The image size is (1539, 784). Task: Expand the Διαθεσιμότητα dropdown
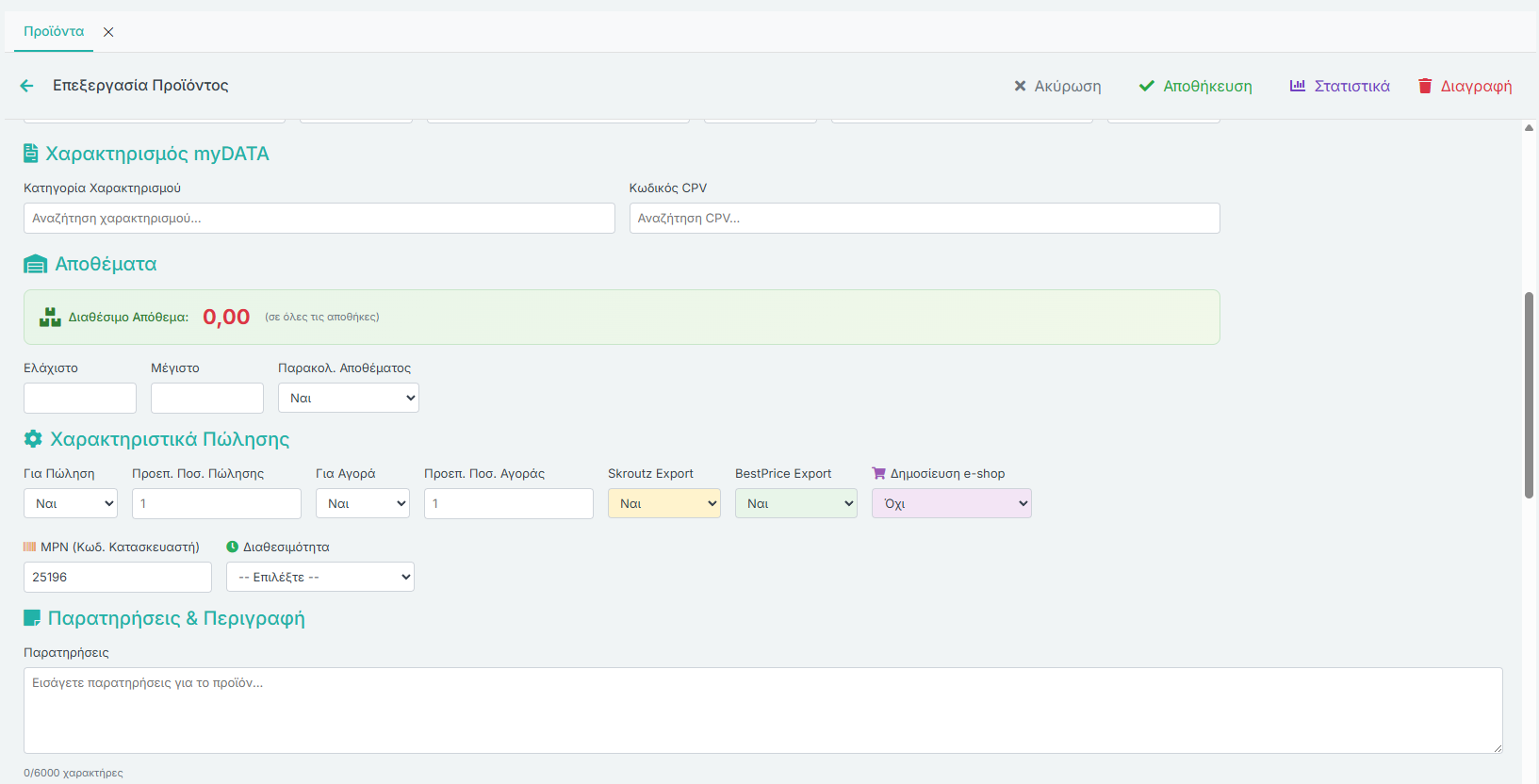[320, 577]
